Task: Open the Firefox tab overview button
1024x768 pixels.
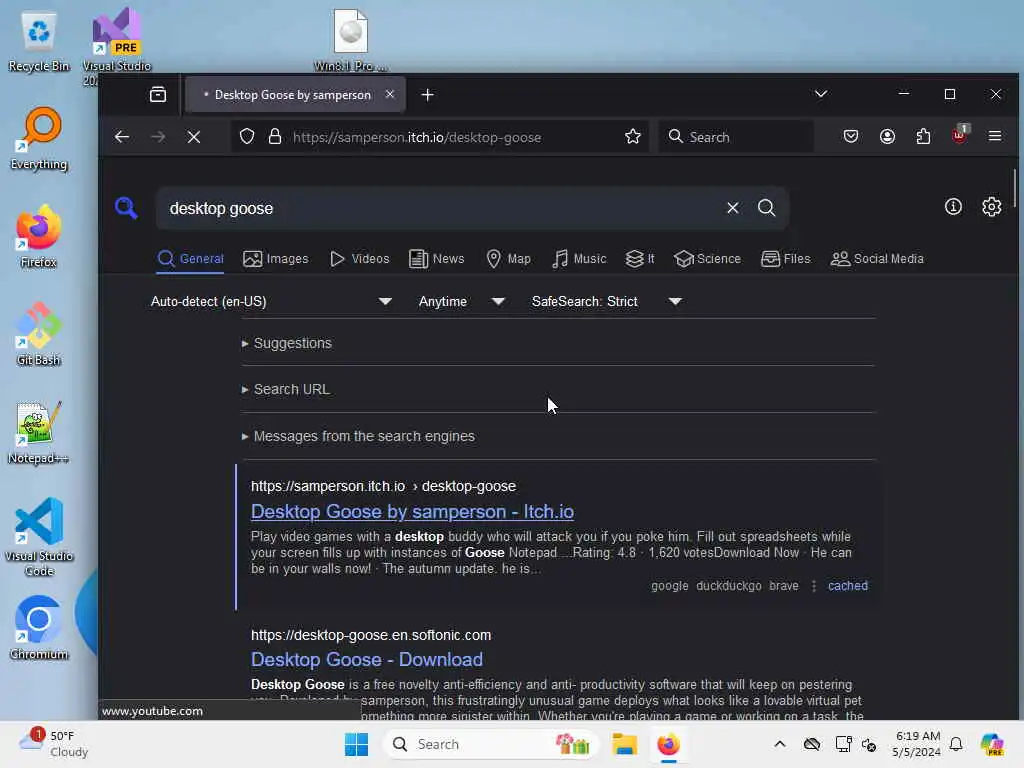Action: point(157,95)
